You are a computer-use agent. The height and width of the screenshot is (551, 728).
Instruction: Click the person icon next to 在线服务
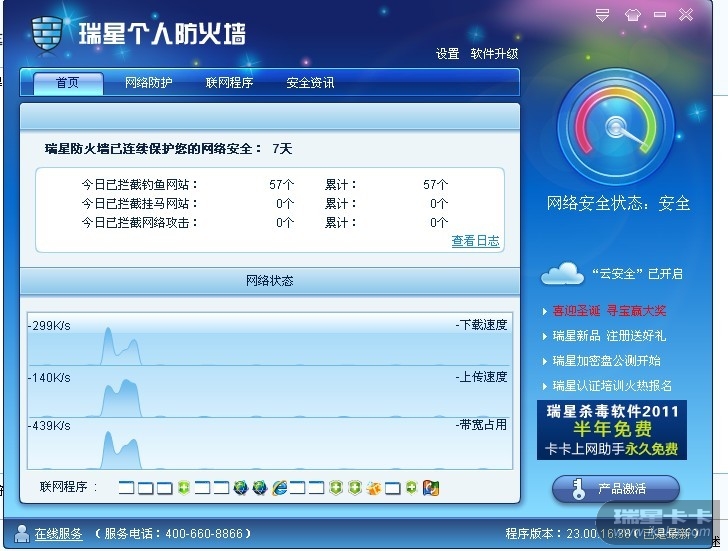point(21,533)
